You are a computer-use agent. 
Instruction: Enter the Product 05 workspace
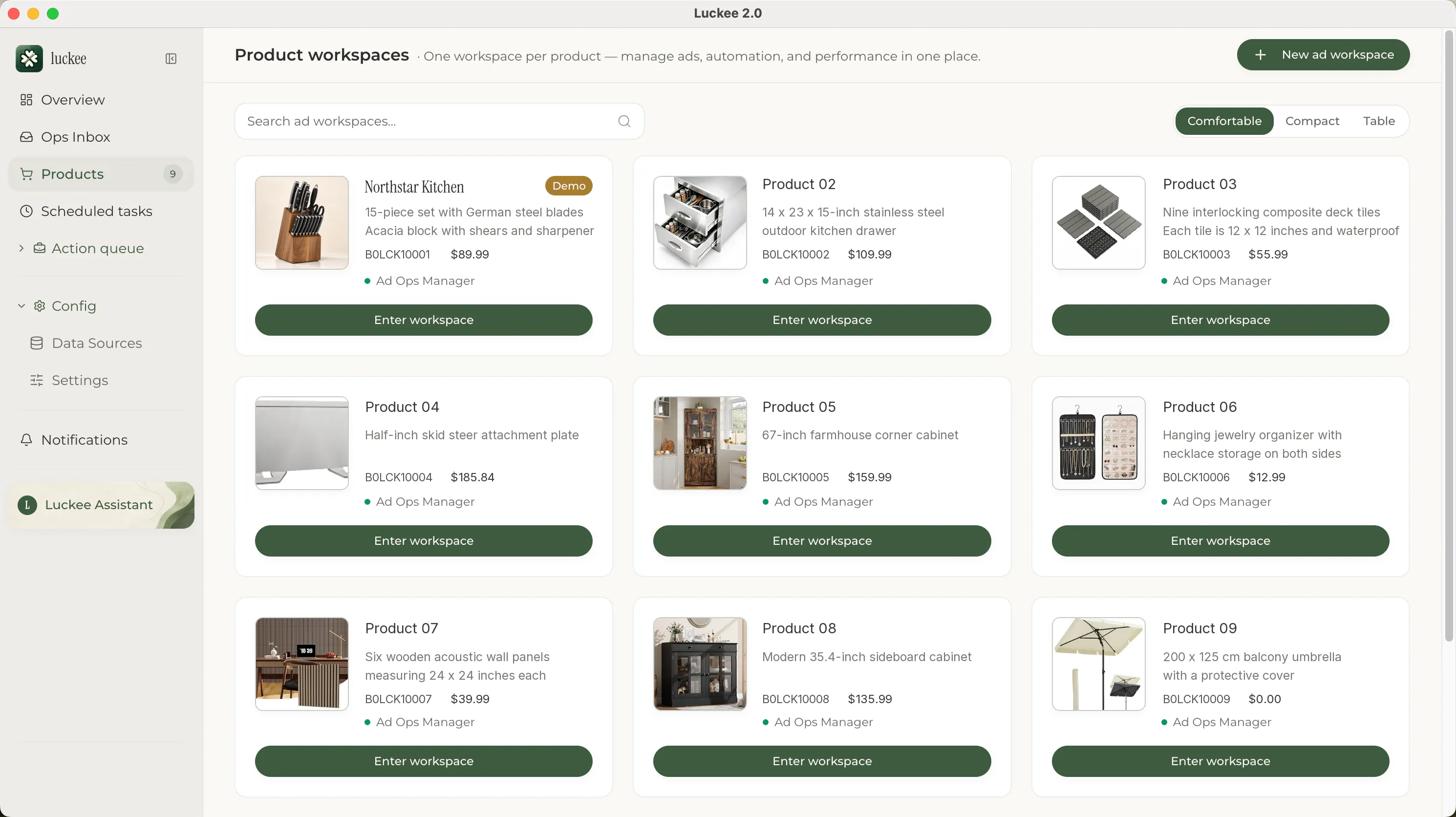coord(822,540)
